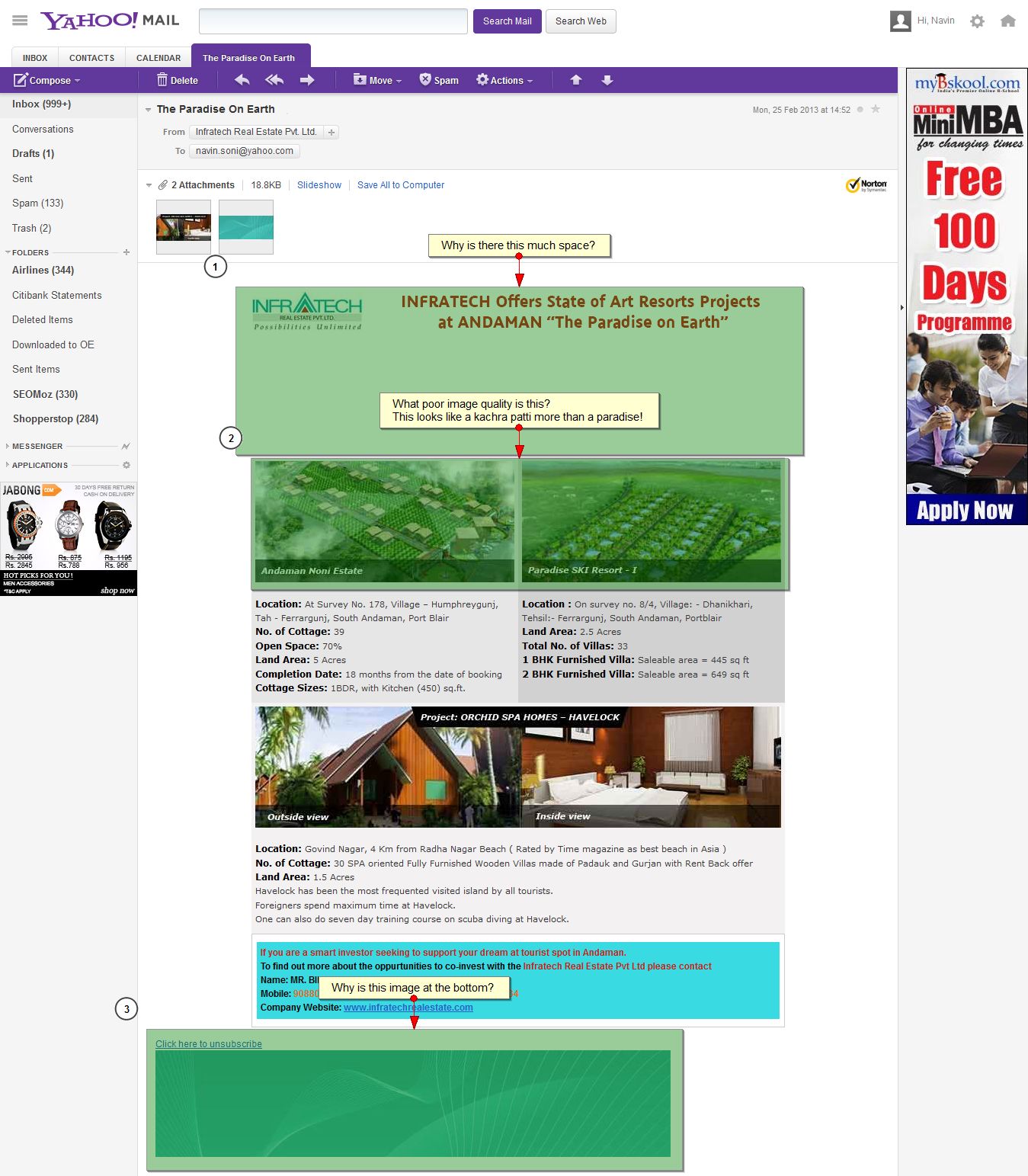Collapse the message header triangle beside the subject
Screen dimensions: 1028x1176
149,110
